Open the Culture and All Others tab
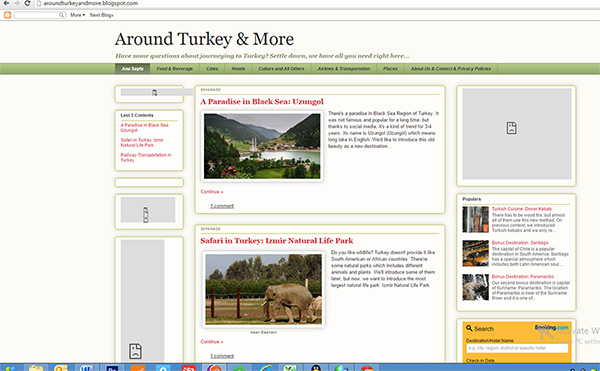 281,68
